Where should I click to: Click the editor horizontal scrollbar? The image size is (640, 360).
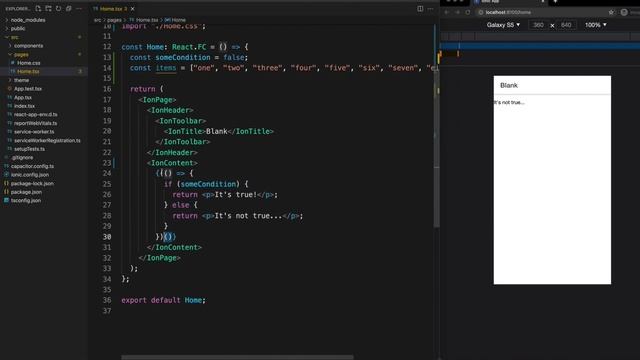237,357
